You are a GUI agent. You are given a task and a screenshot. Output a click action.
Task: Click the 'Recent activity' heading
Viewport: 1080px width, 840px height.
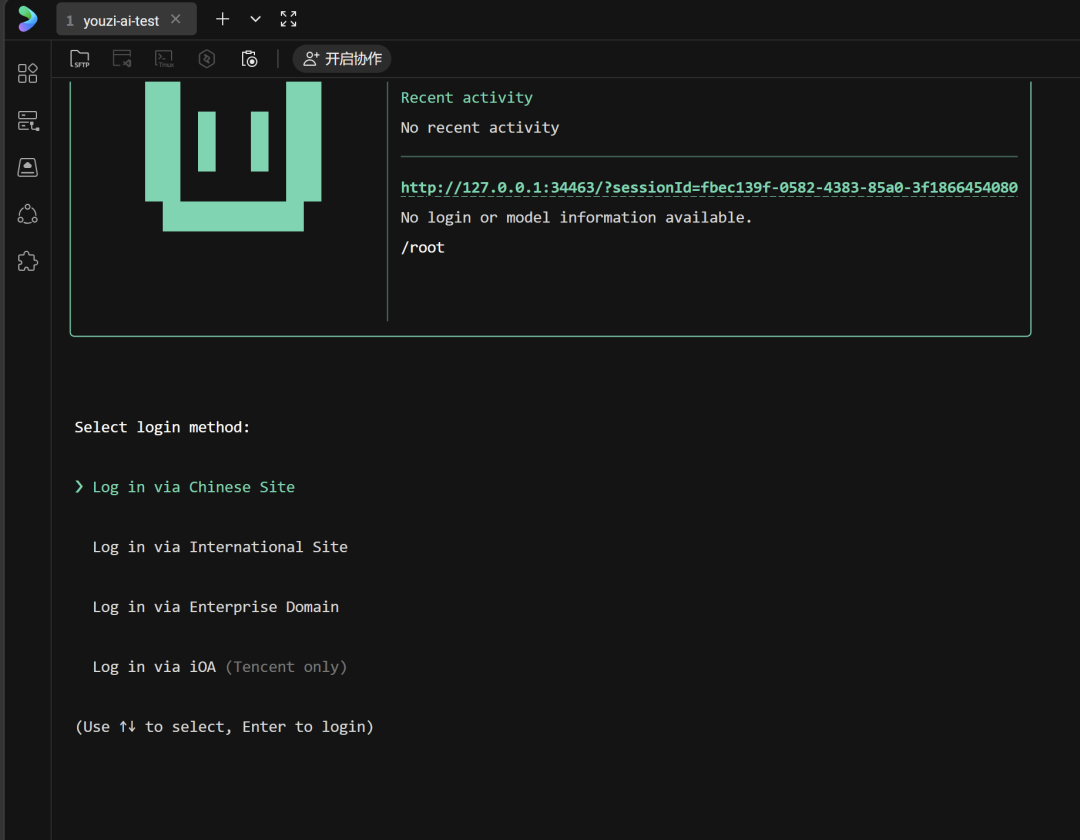[466, 98]
